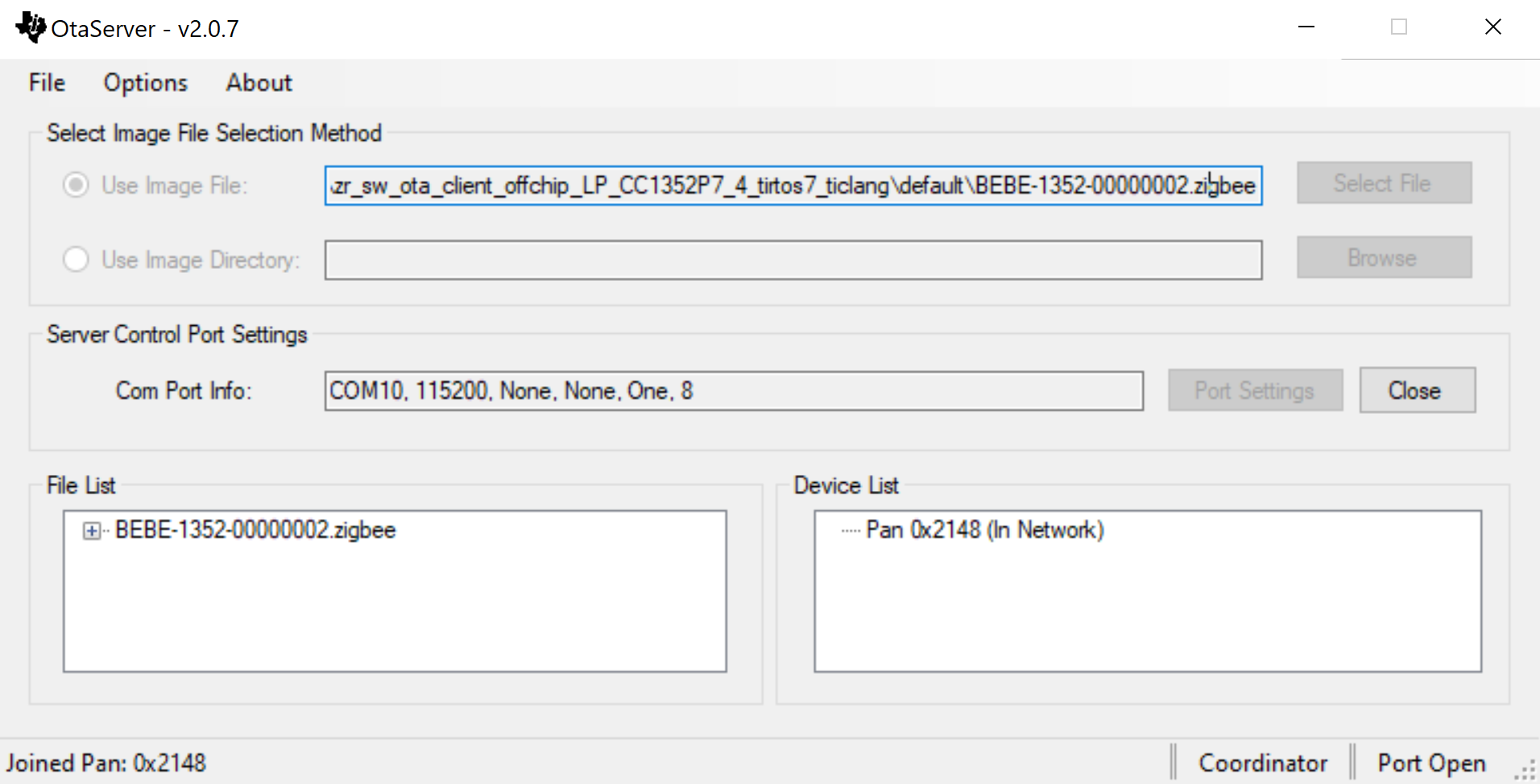The height and width of the screenshot is (784, 1540).
Task: Click the Com Port Info label
Action: pyautogui.click(x=184, y=391)
